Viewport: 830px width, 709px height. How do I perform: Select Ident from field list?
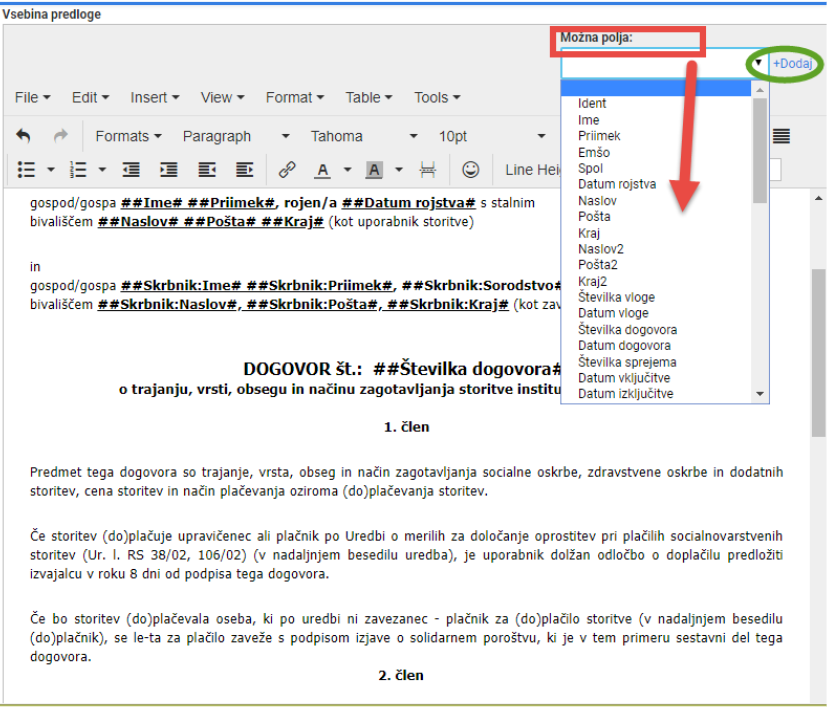click(656, 104)
